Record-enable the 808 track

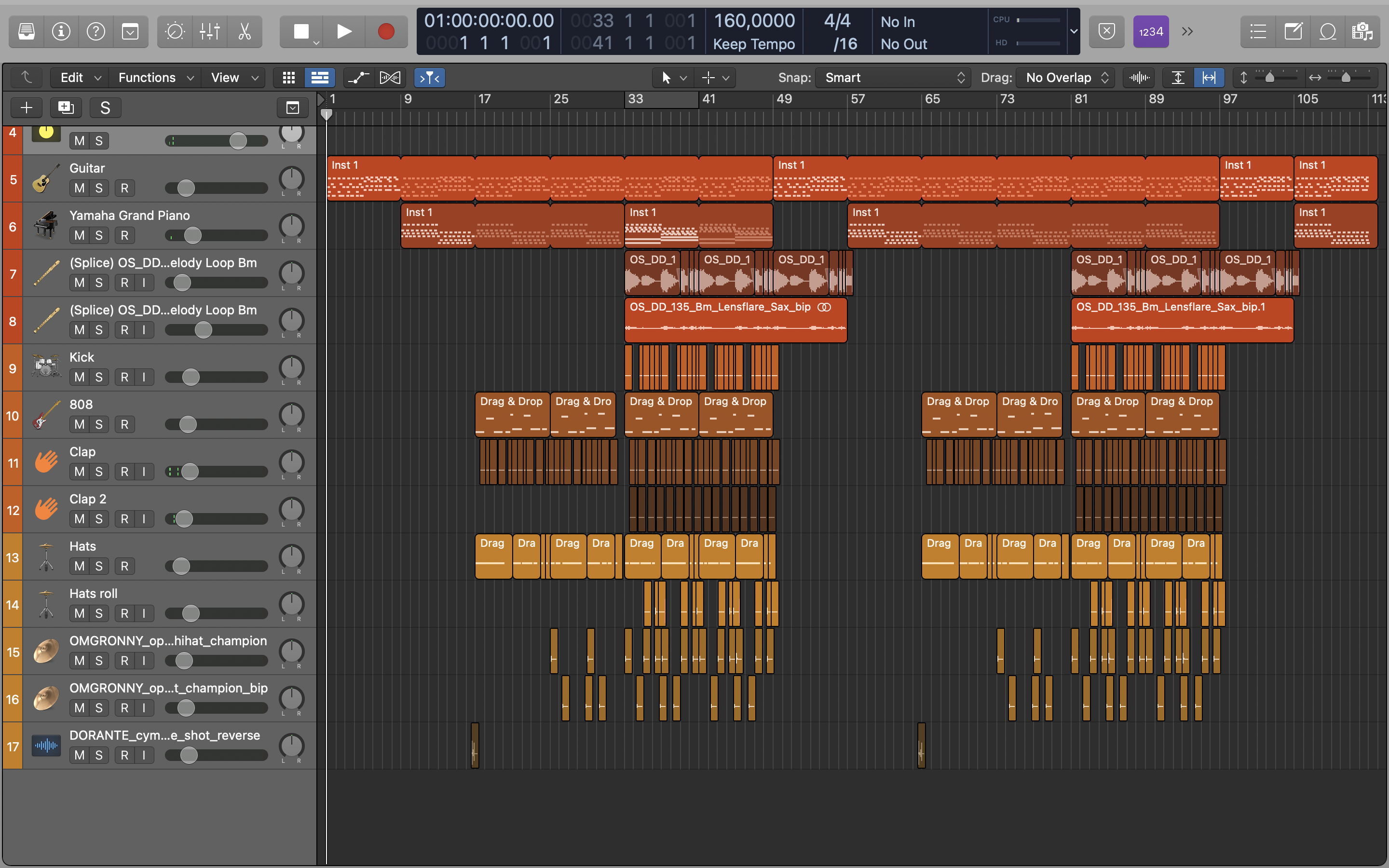coord(124,424)
